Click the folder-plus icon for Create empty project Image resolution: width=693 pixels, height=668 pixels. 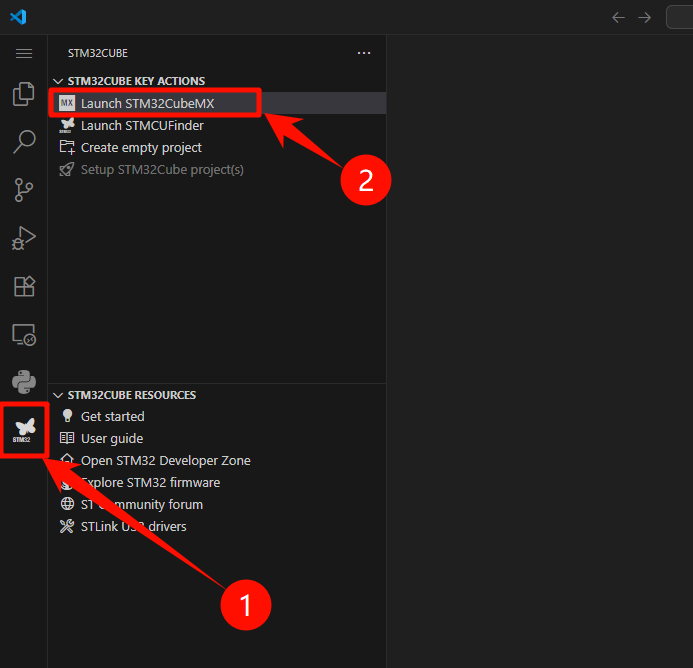pyautogui.click(x=67, y=147)
